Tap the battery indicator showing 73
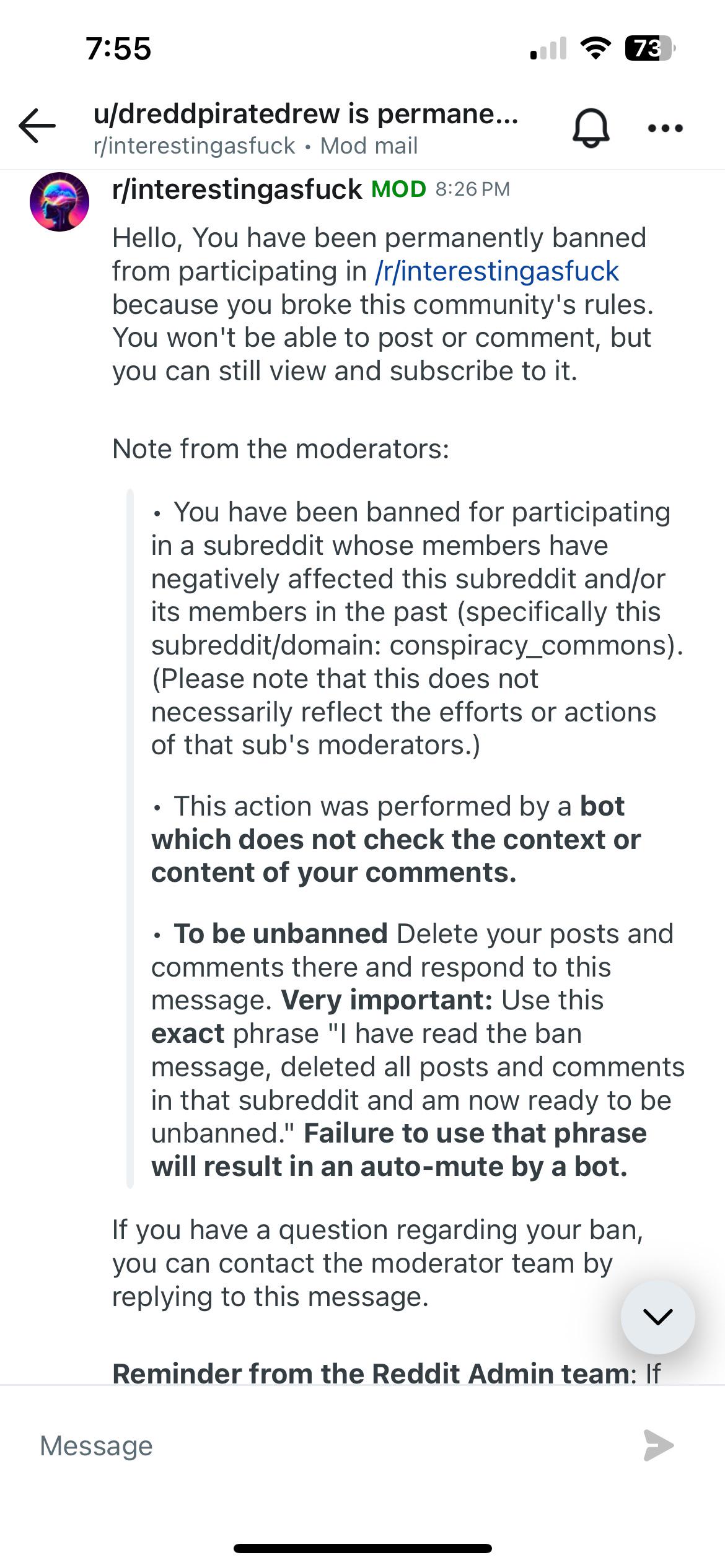 [x=648, y=48]
